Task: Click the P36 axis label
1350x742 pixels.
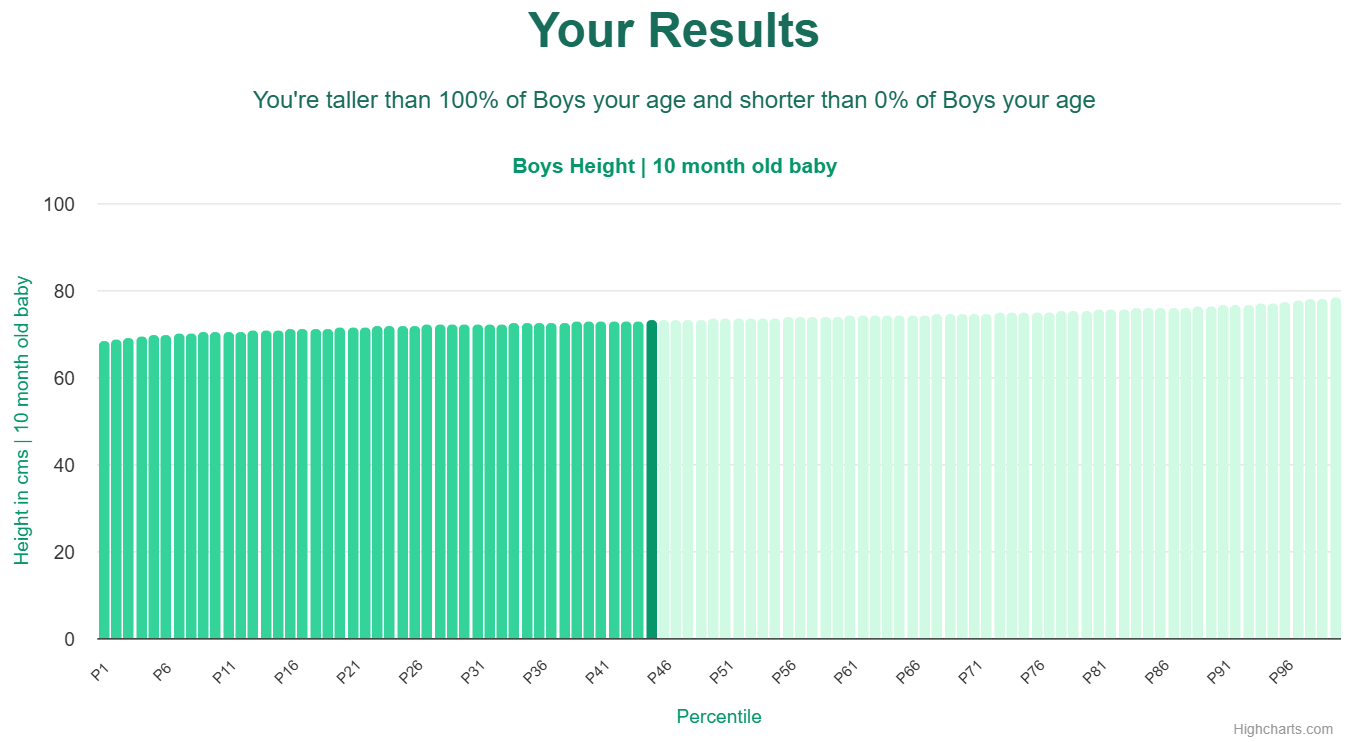Action: pyautogui.click(x=535, y=672)
